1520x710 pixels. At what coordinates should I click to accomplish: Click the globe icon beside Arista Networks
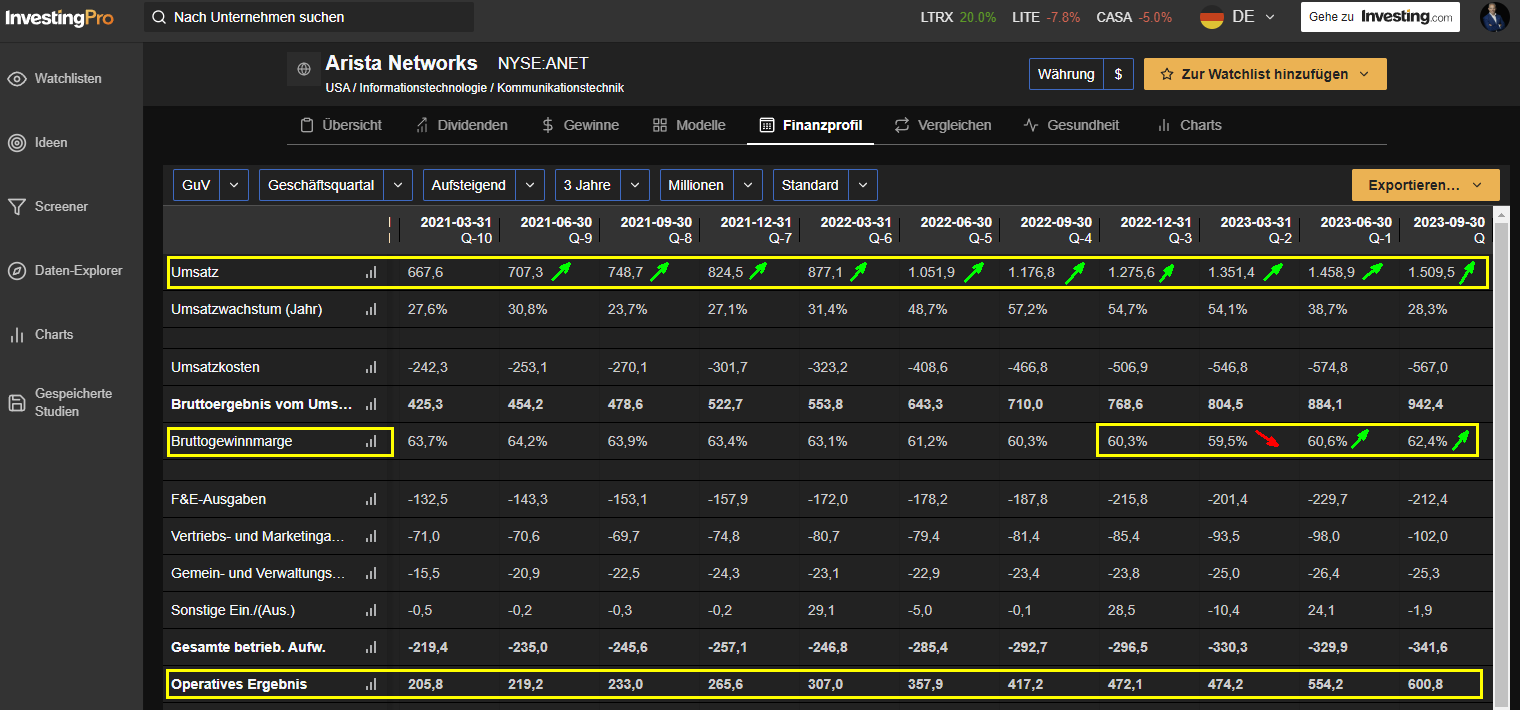pyautogui.click(x=303, y=71)
